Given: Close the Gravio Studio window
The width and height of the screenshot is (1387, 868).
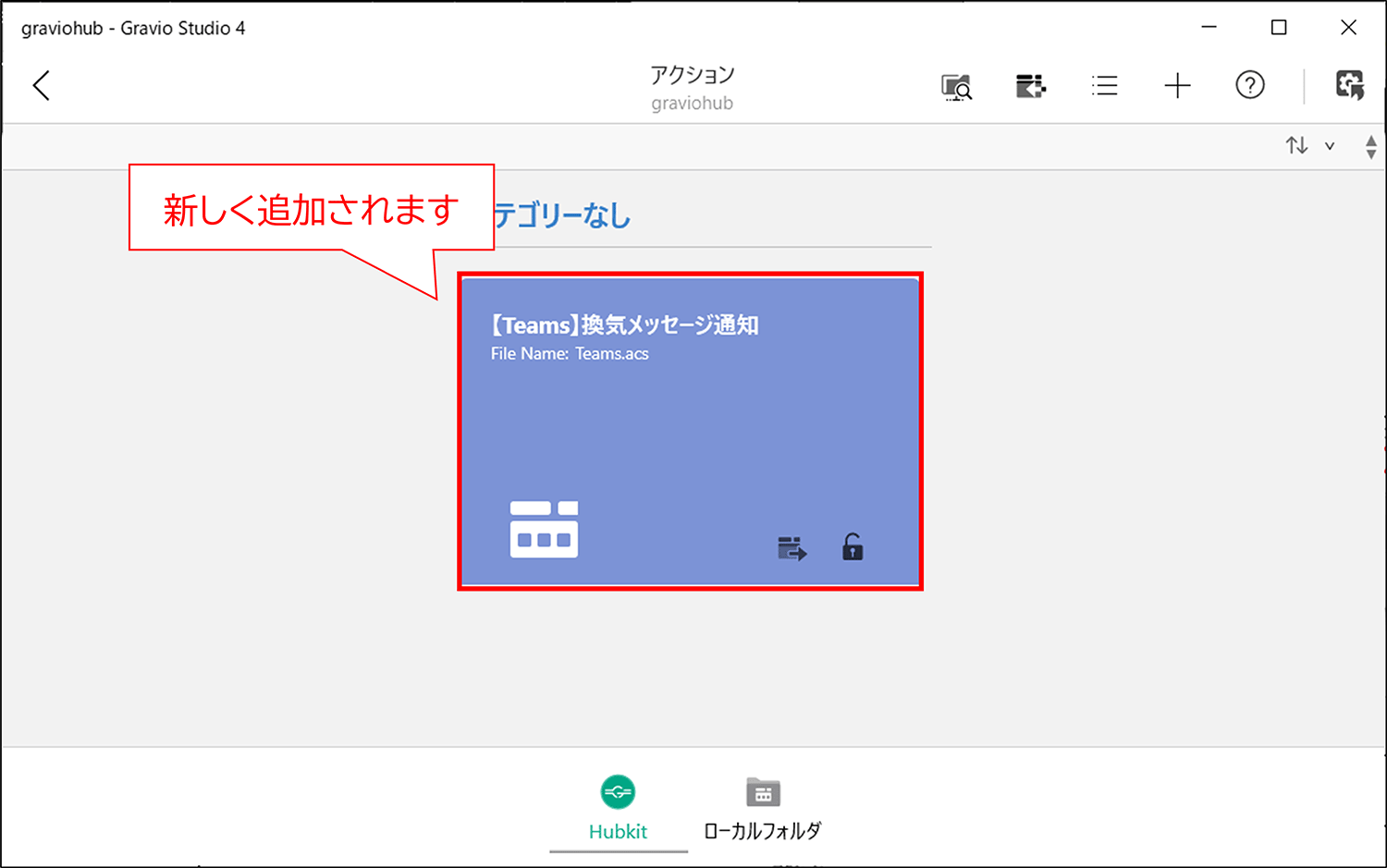Looking at the screenshot, I should (1348, 28).
